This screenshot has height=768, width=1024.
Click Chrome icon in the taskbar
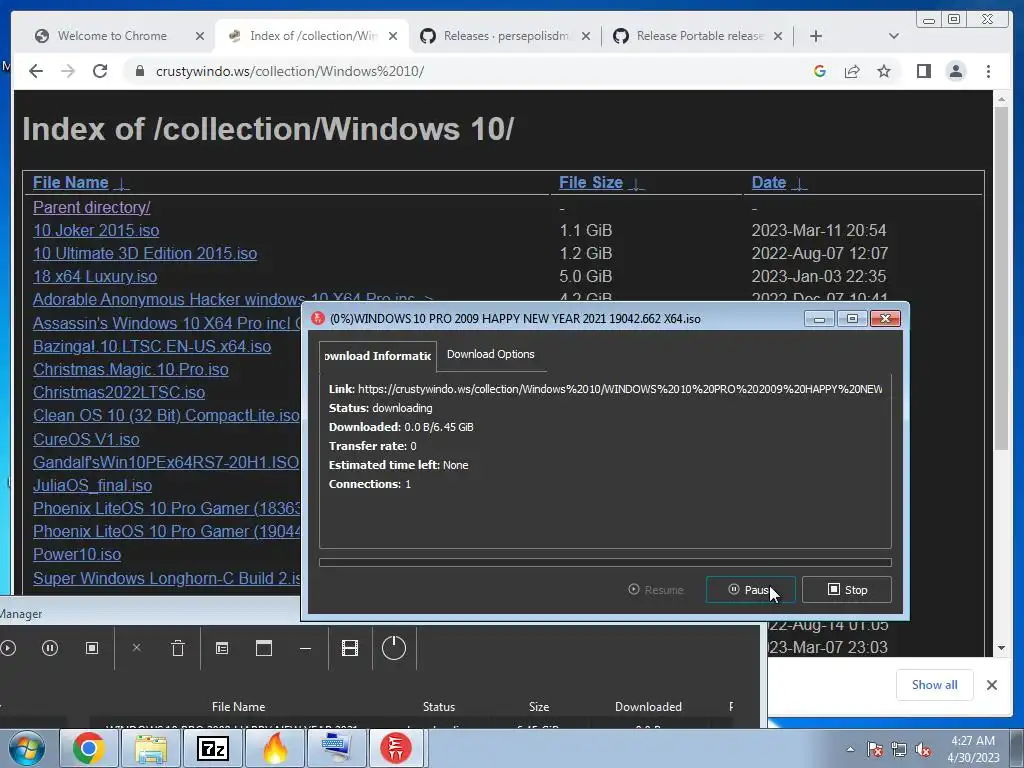point(88,748)
